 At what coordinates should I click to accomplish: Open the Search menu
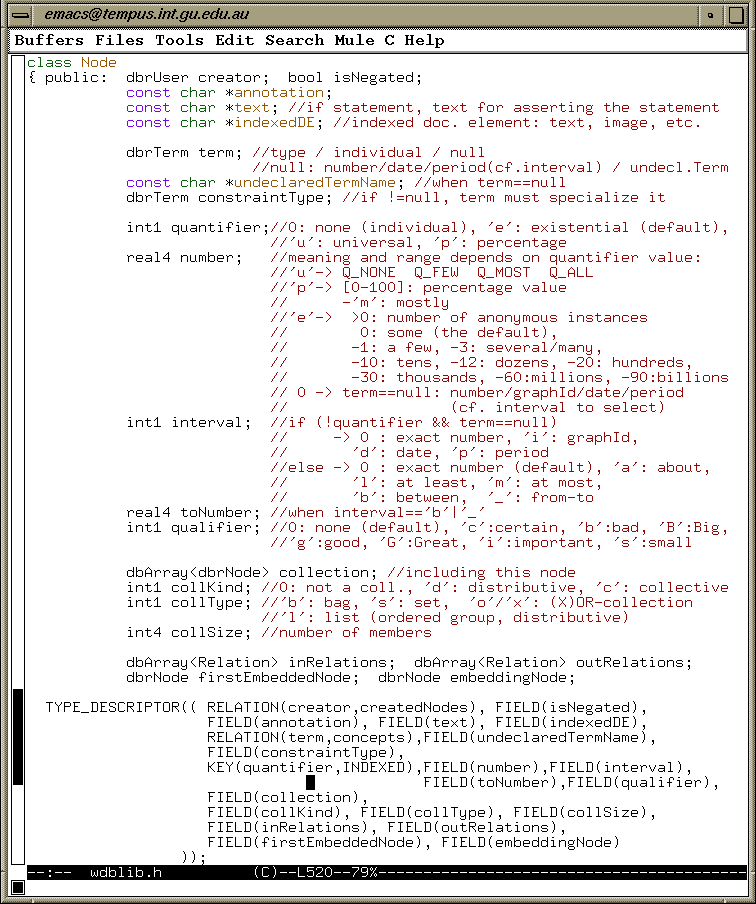point(295,41)
